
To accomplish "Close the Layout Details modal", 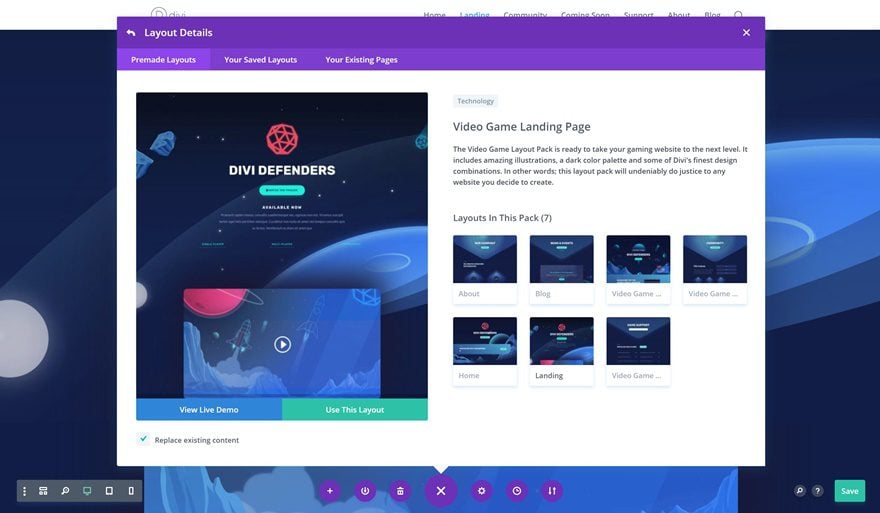I will [x=746, y=33].
